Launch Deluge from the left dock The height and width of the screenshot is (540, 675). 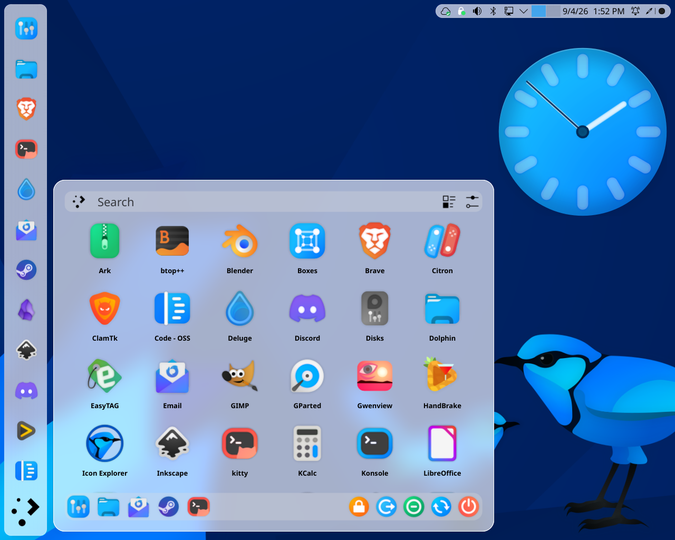(26, 189)
